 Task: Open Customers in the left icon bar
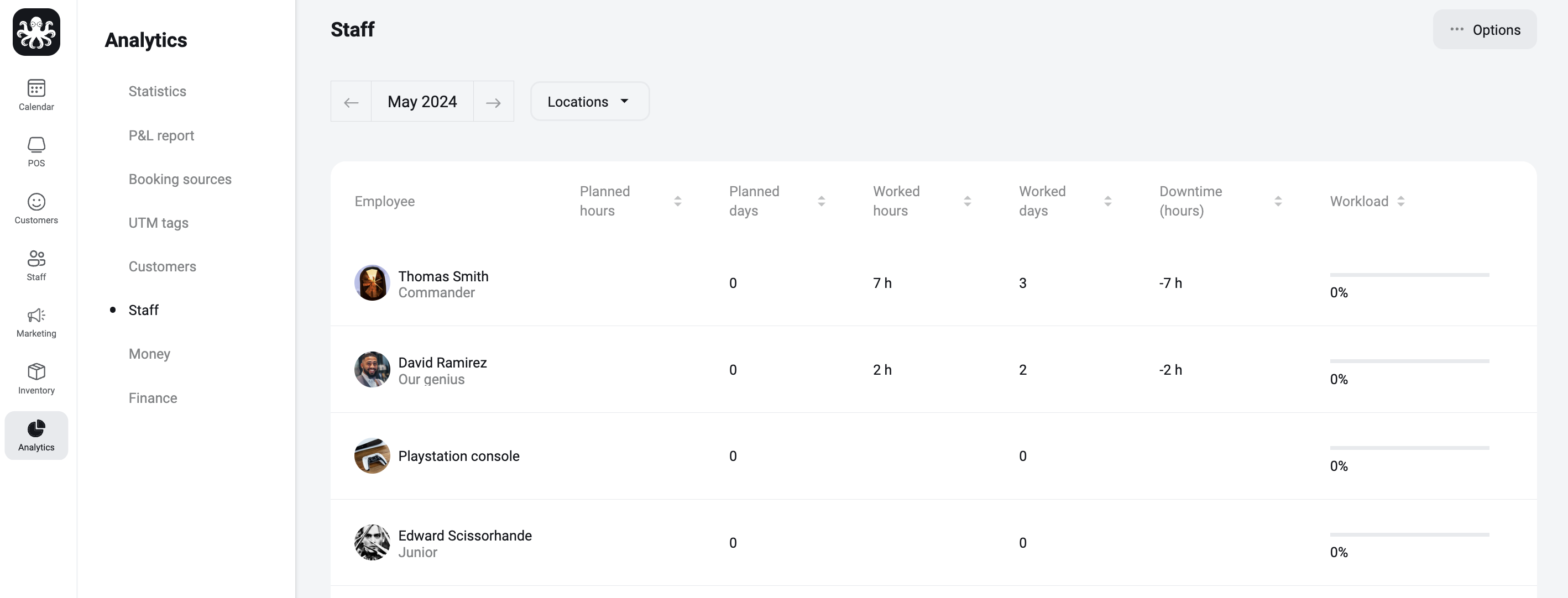click(36, 209)
